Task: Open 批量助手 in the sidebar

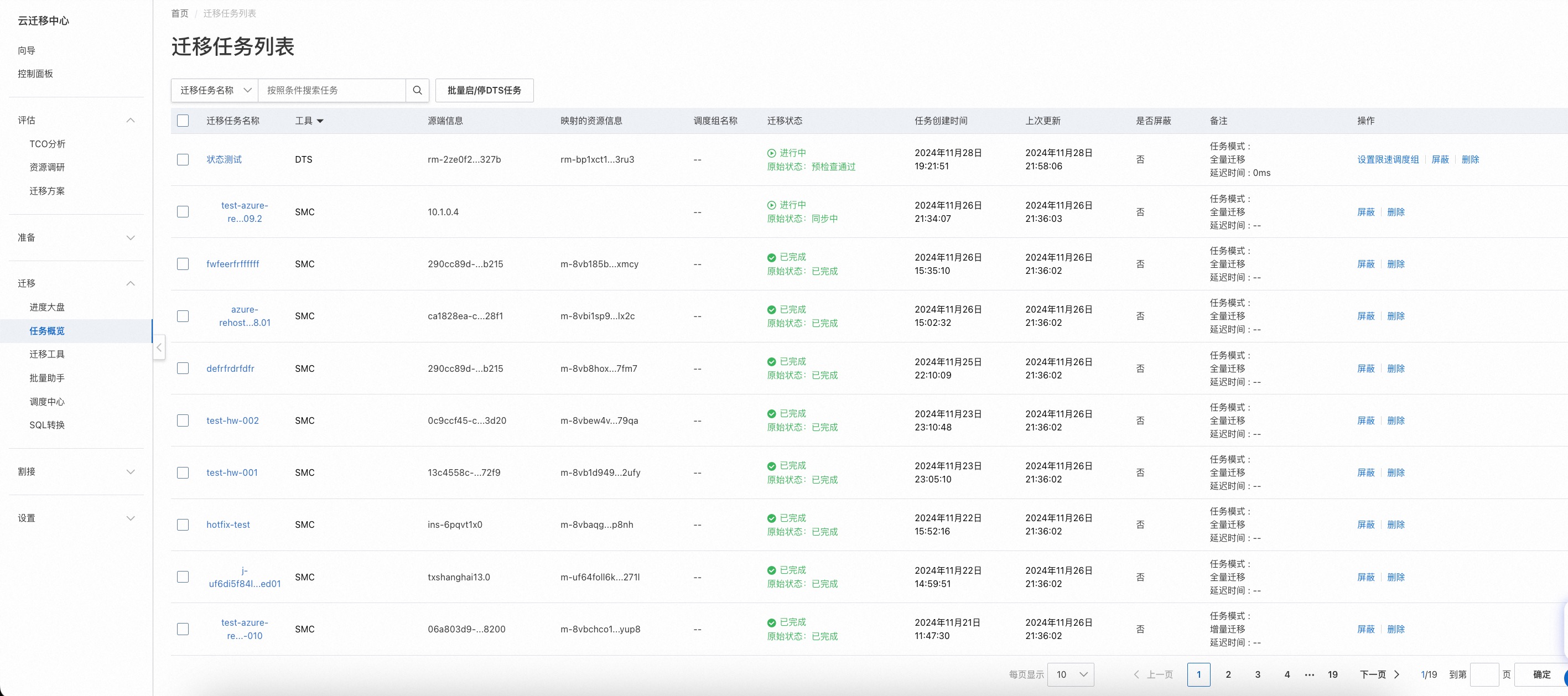Action: point(47,378)
